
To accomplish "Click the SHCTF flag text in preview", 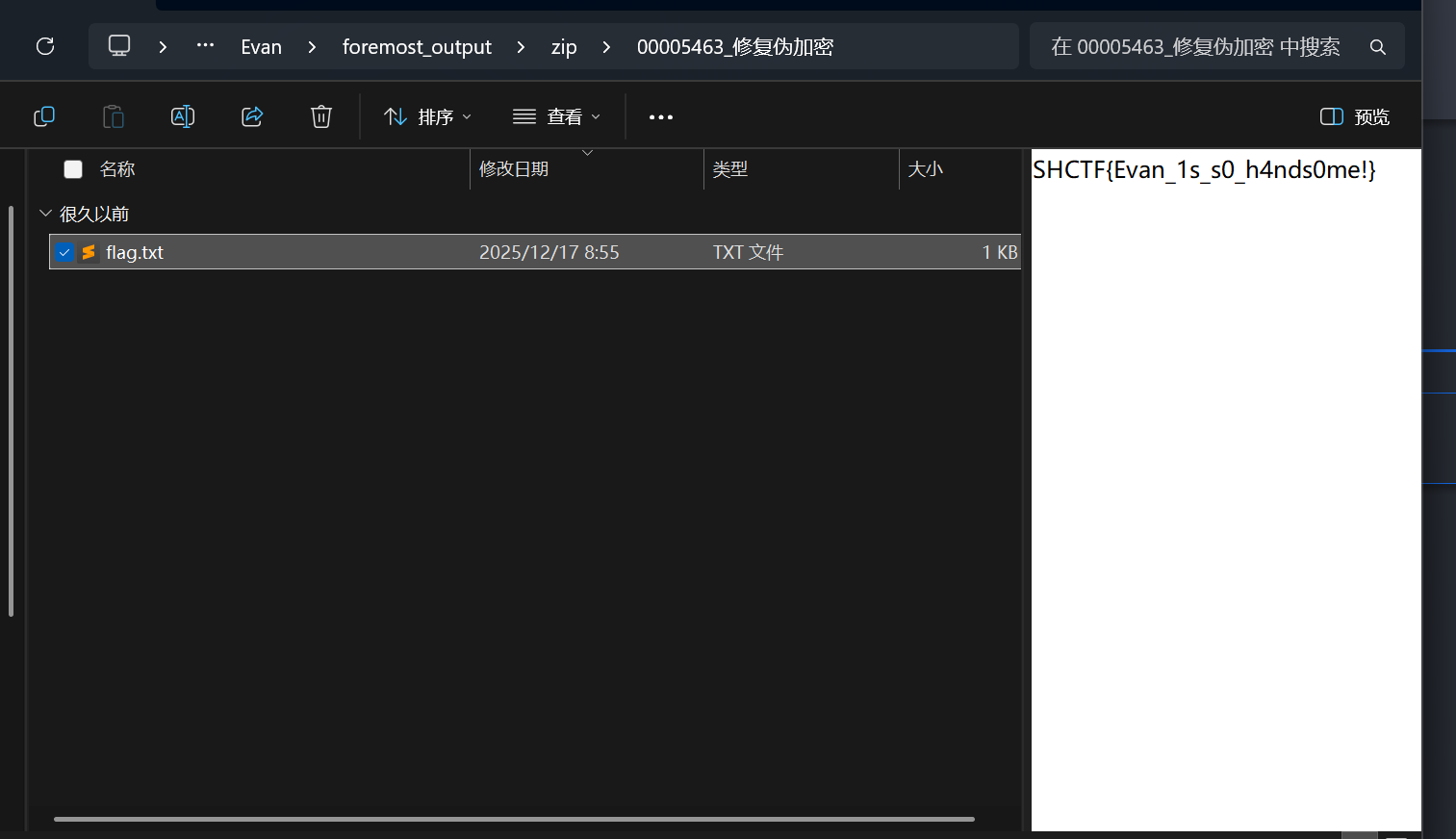I will [1204, 170].
